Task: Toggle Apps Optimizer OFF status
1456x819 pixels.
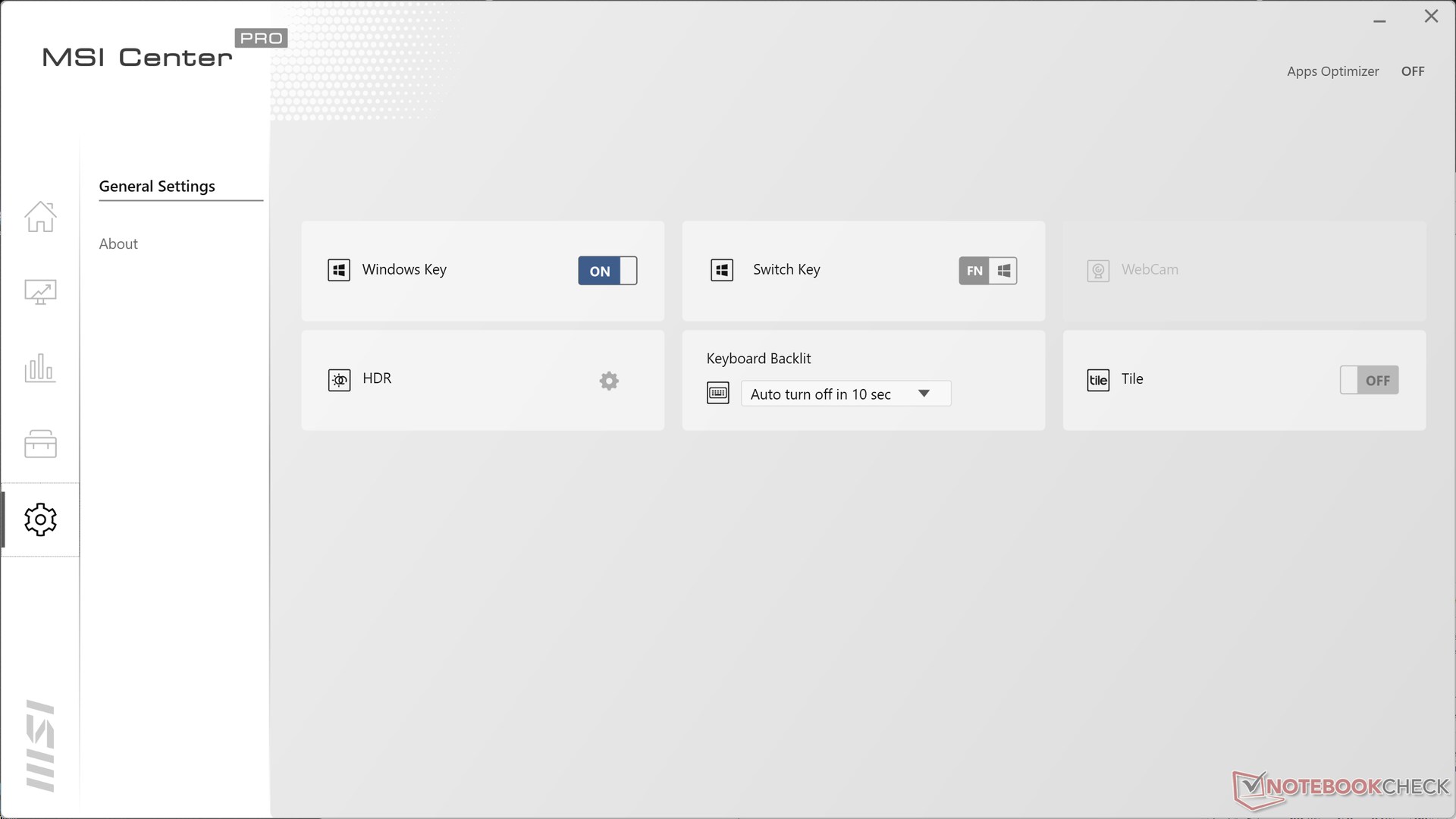Action: click(x=1413, y=71)
